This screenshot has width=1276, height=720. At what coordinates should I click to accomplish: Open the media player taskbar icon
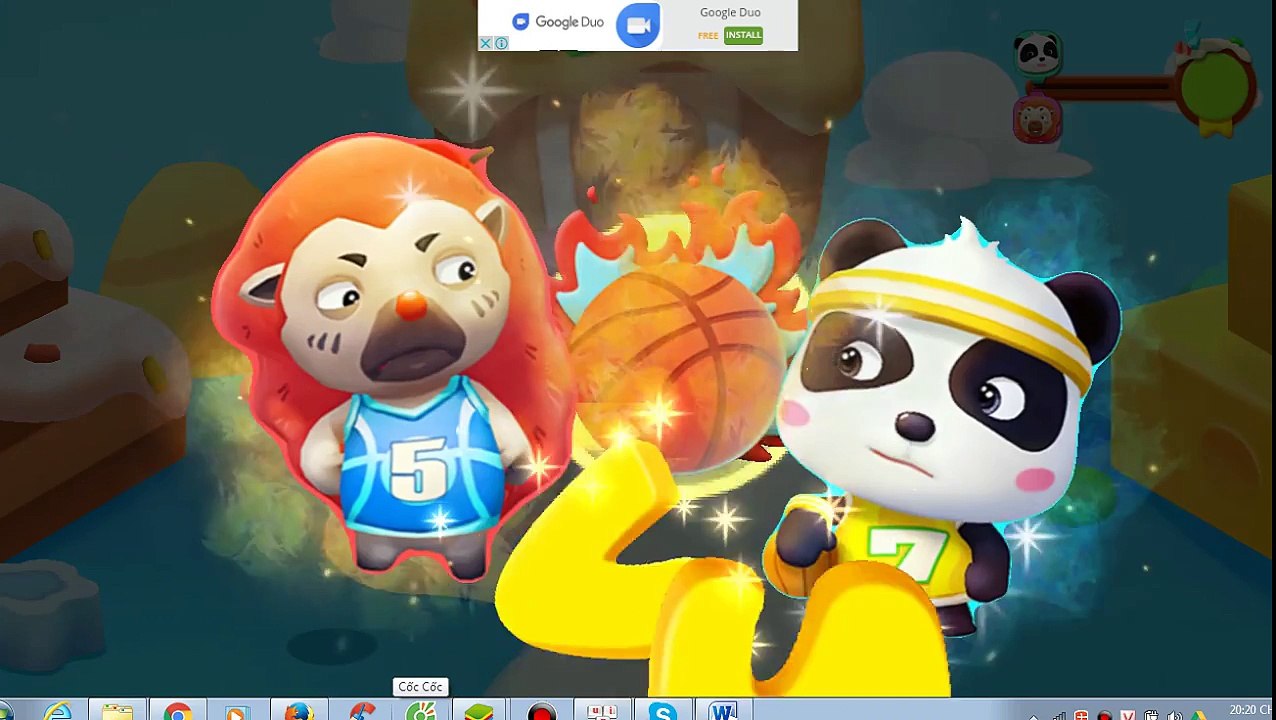(x=238, y=712)
